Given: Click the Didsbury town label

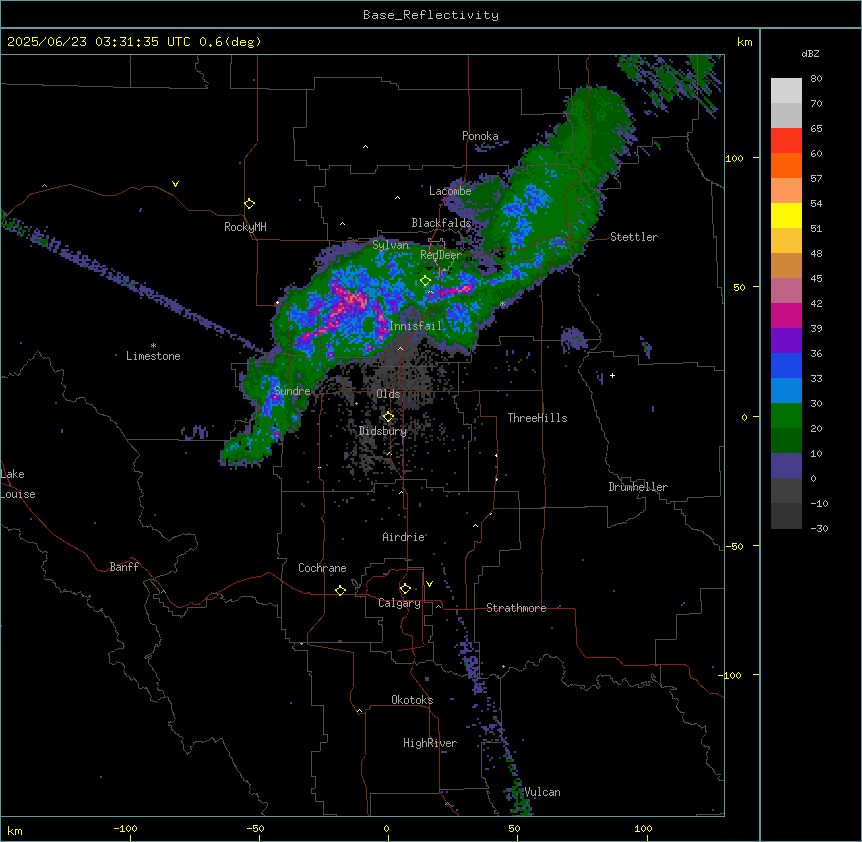Looking at the screenshot, I should coord(383,431).
